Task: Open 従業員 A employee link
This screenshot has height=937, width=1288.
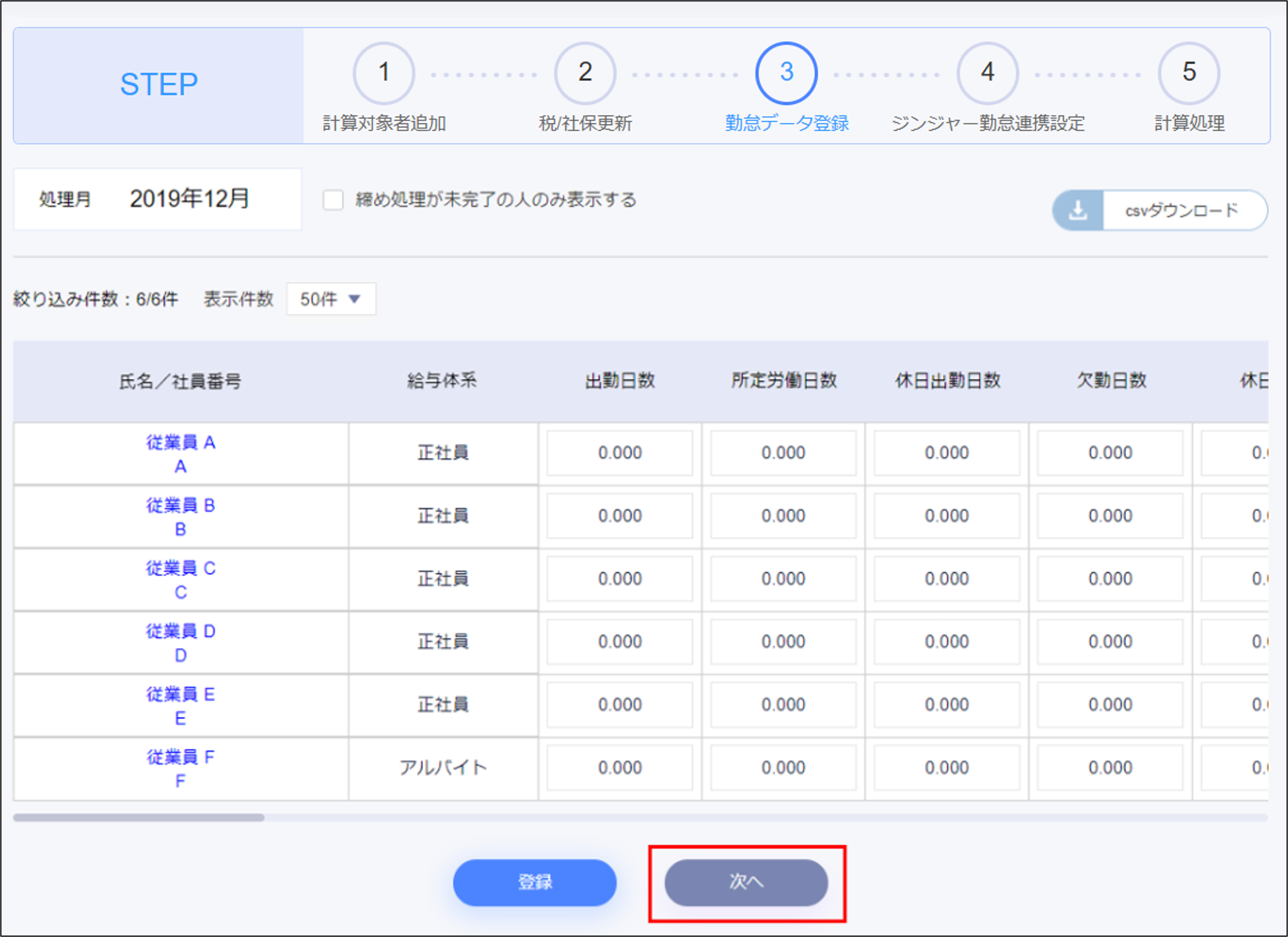Action: click(180, 442)
